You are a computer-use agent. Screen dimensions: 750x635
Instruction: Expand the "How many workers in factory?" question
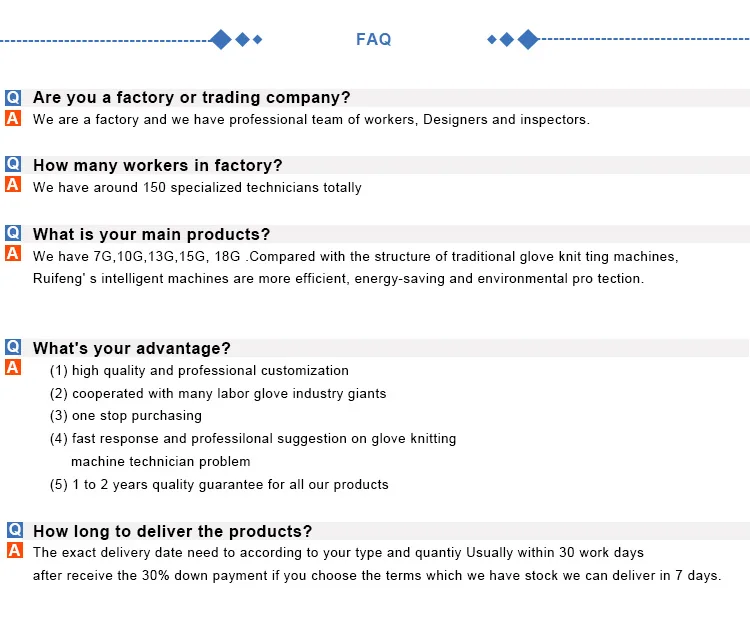pos(157,166)
